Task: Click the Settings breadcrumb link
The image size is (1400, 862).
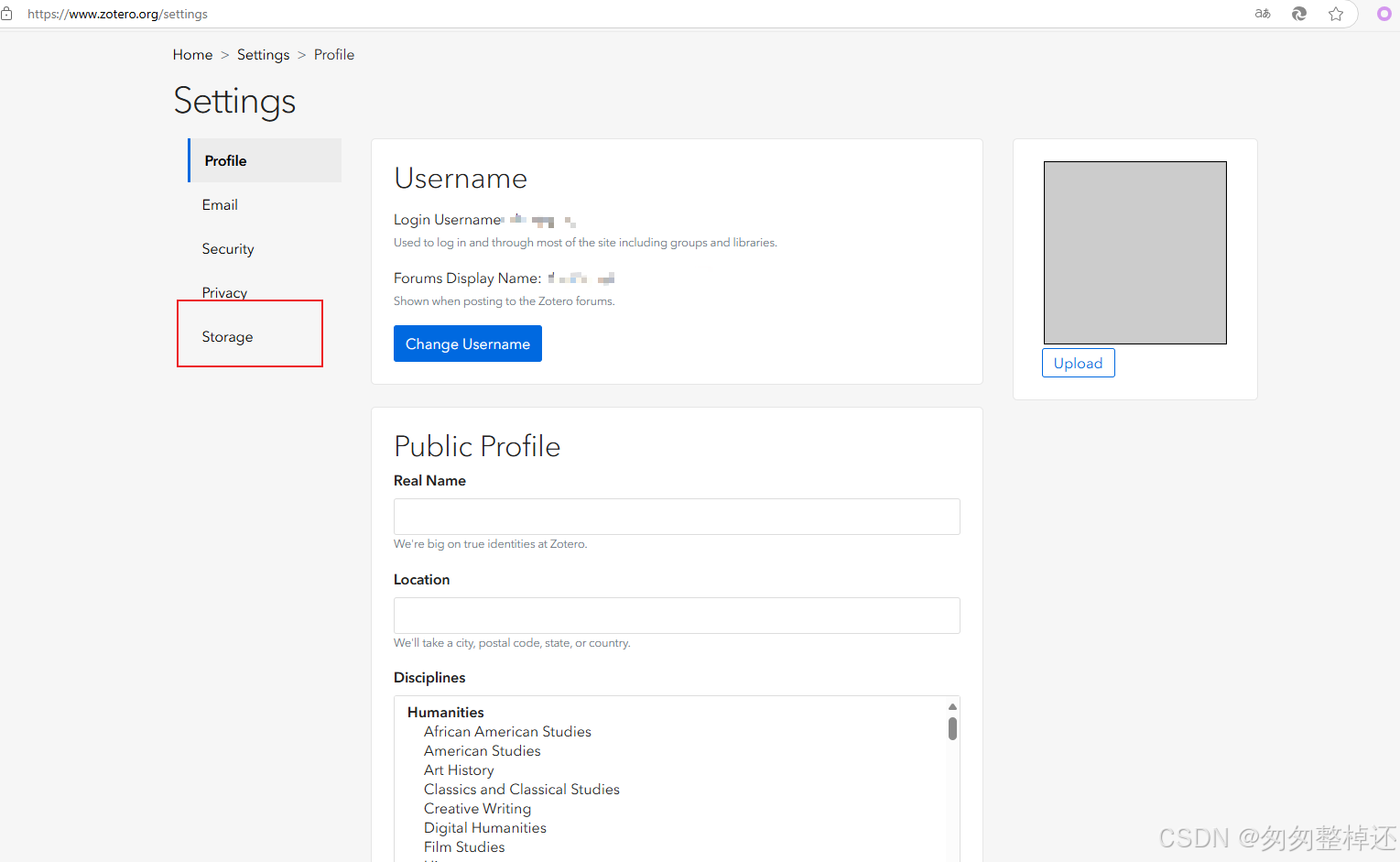Action: coord(263,55)
